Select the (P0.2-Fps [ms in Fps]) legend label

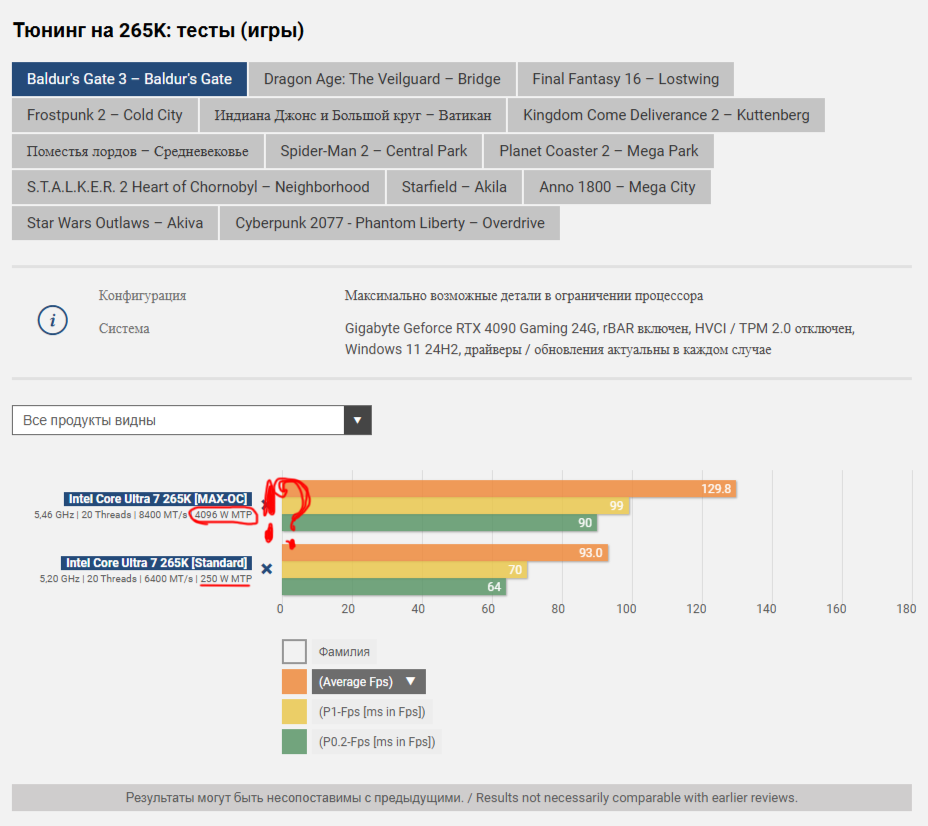(x=377, y=742)
